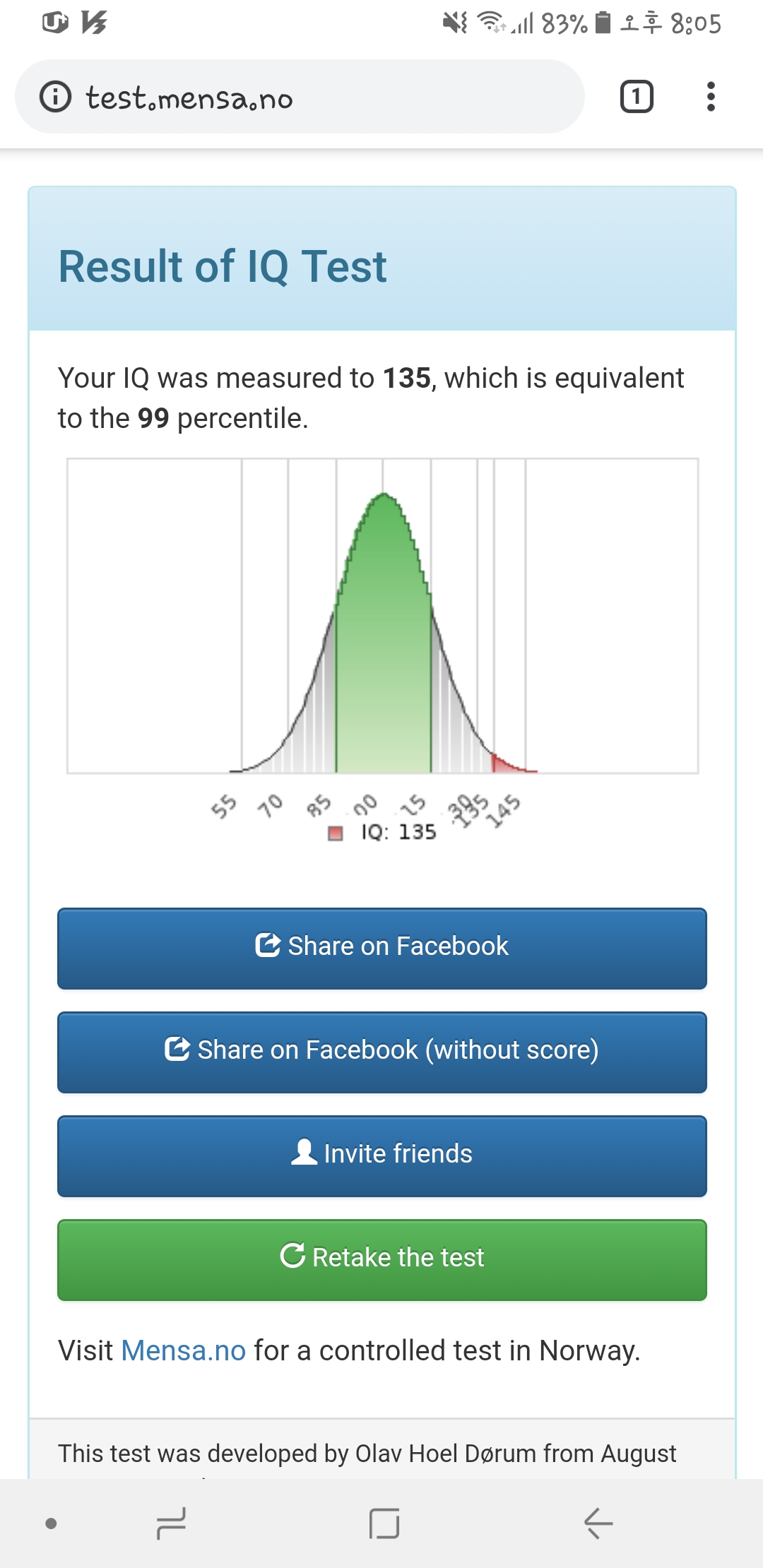Screen dimensions: 763x1568
Task: Open the Chrome three-dot overflow menu
Action: [x=711, y=97]
